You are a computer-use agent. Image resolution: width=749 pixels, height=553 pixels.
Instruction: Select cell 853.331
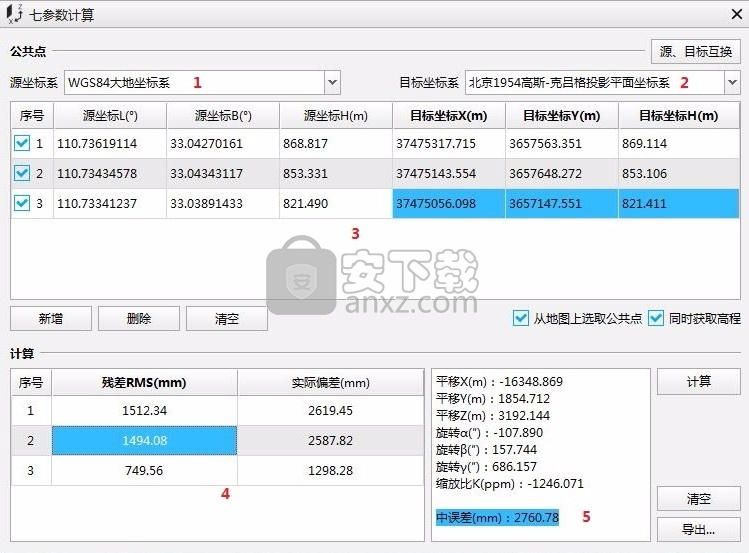click(x=336, y=173)
